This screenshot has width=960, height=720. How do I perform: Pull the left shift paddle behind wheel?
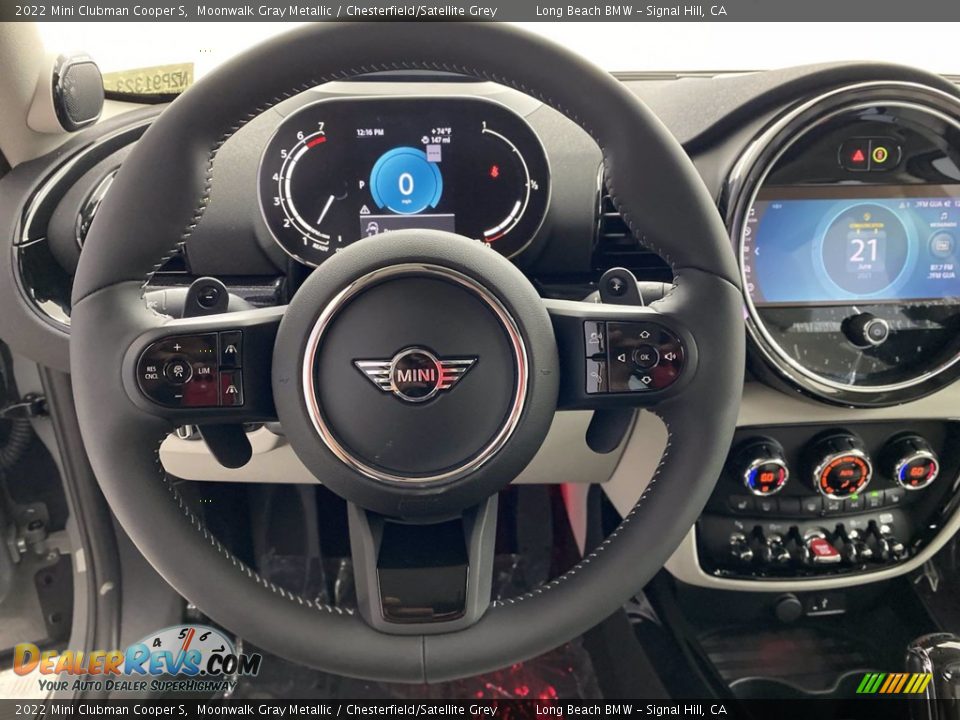tap(206, 296)
